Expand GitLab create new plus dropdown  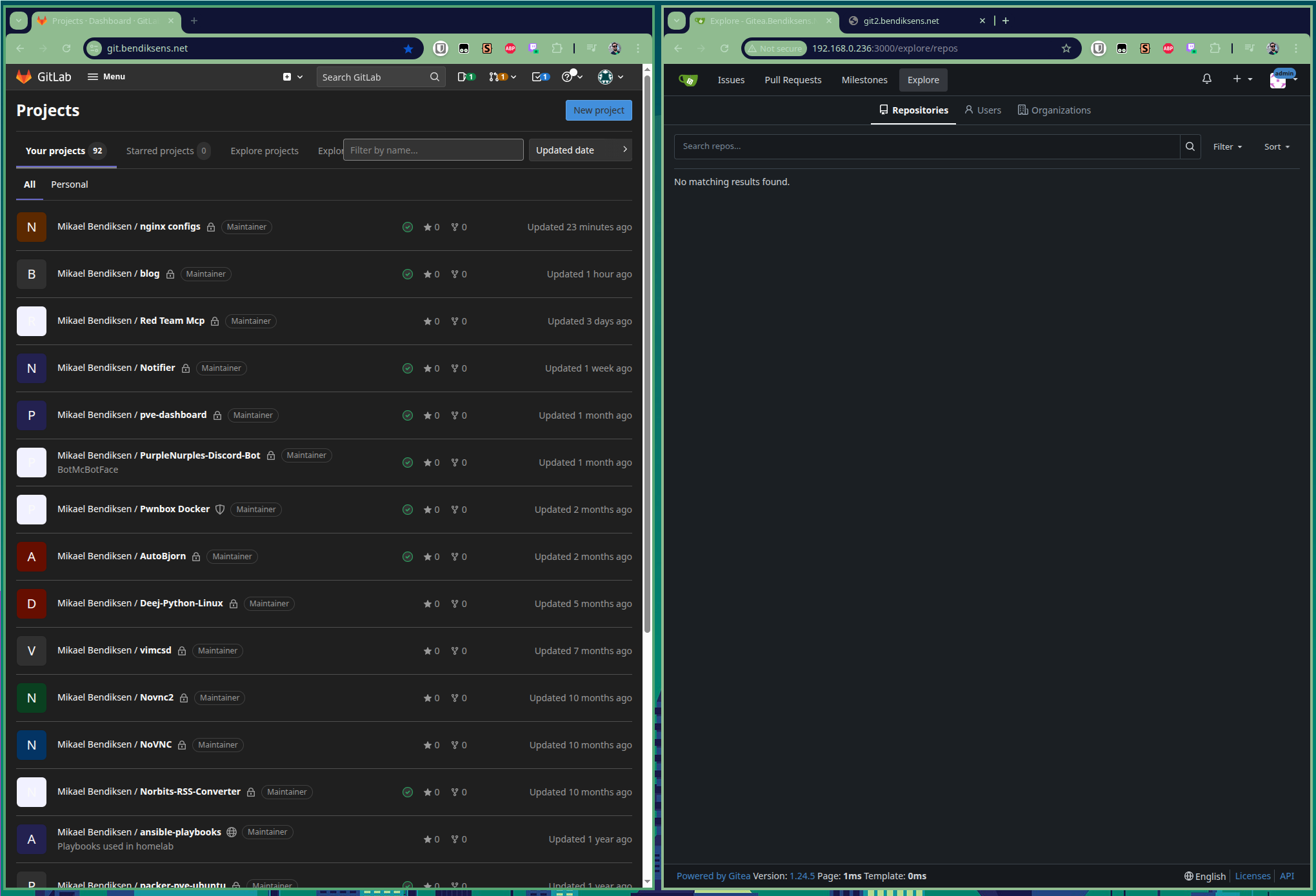tap(292, 77)
